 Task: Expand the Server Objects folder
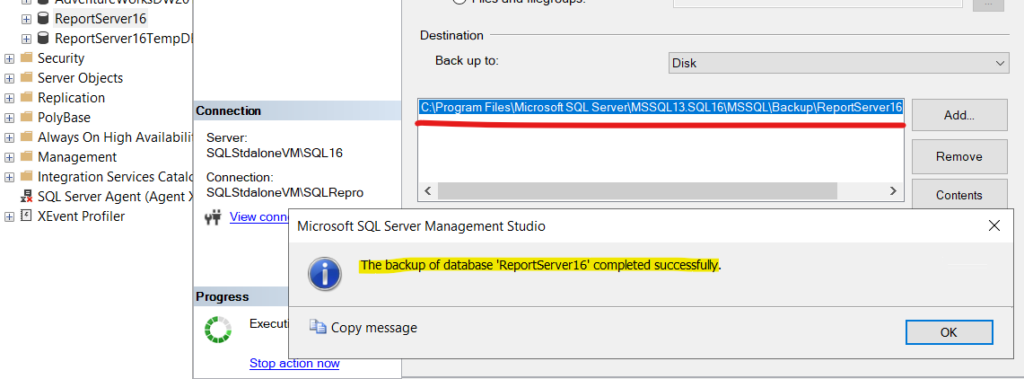[x=9, y=78]
